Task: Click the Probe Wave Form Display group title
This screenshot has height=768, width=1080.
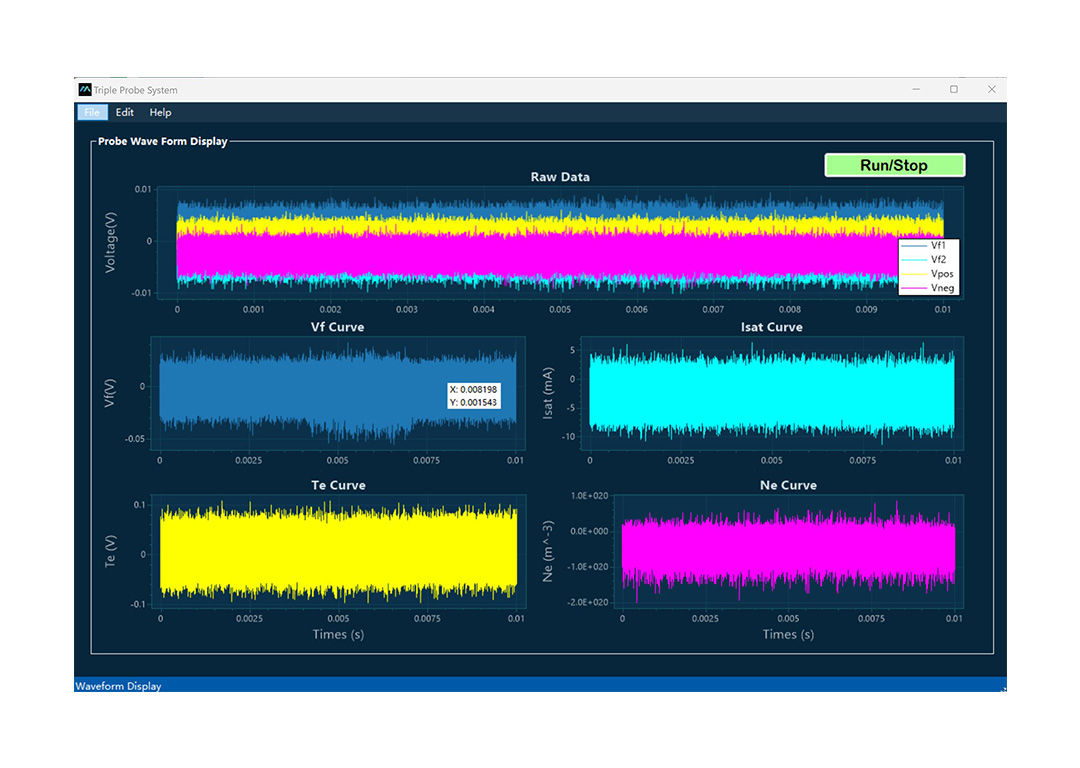Action: (x=162, y=142)
